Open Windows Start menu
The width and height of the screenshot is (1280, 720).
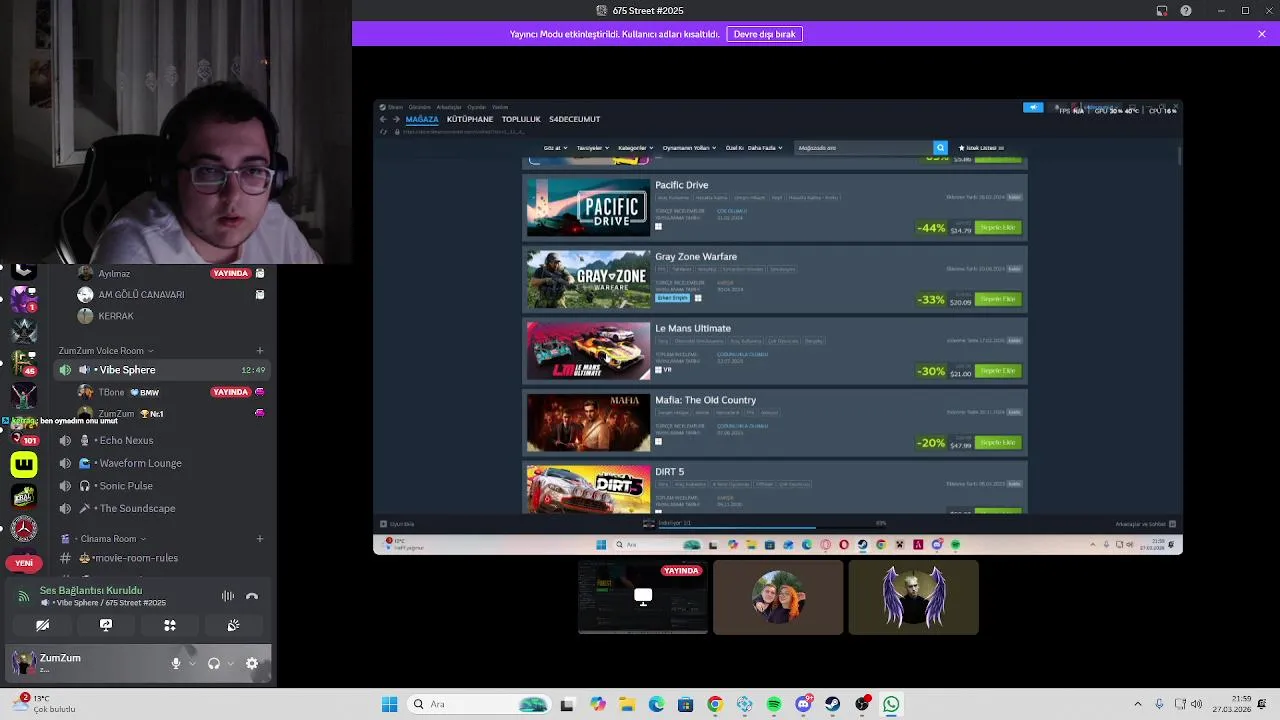point(389,704)
